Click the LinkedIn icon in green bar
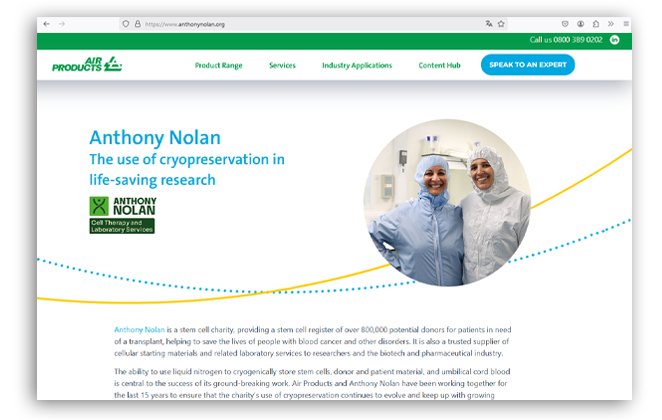The image size is (662, 420). (615, 40)
